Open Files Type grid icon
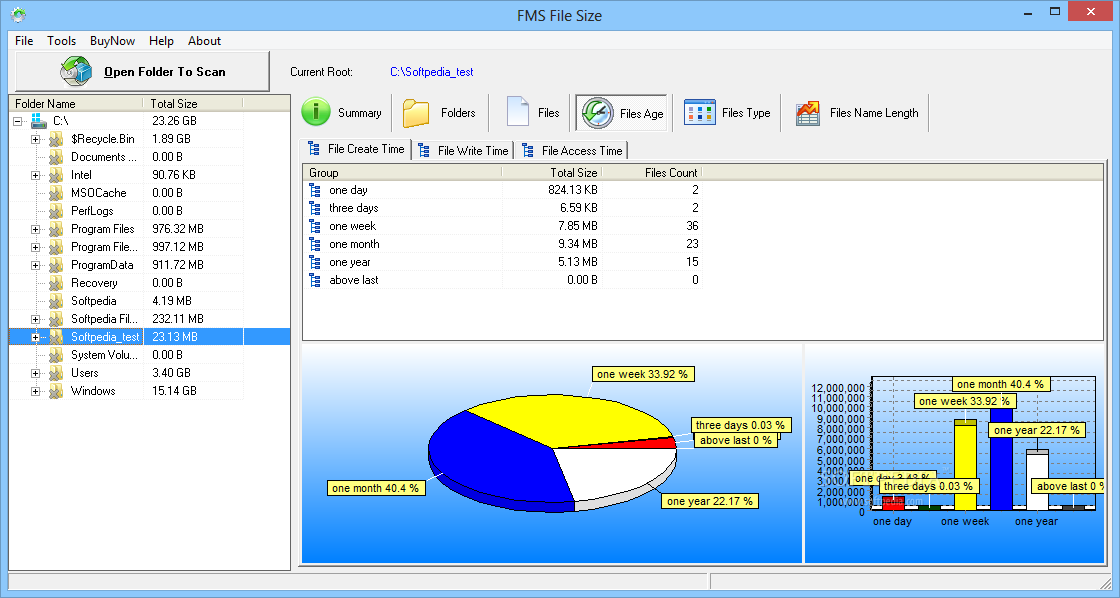Viewport: 1120px width, 598px height. [699, 112]
